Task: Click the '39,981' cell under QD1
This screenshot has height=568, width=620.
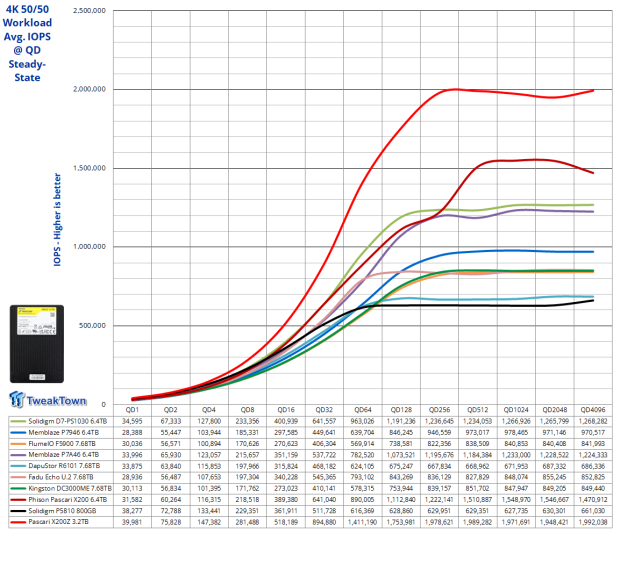Action: click(132, 522)
